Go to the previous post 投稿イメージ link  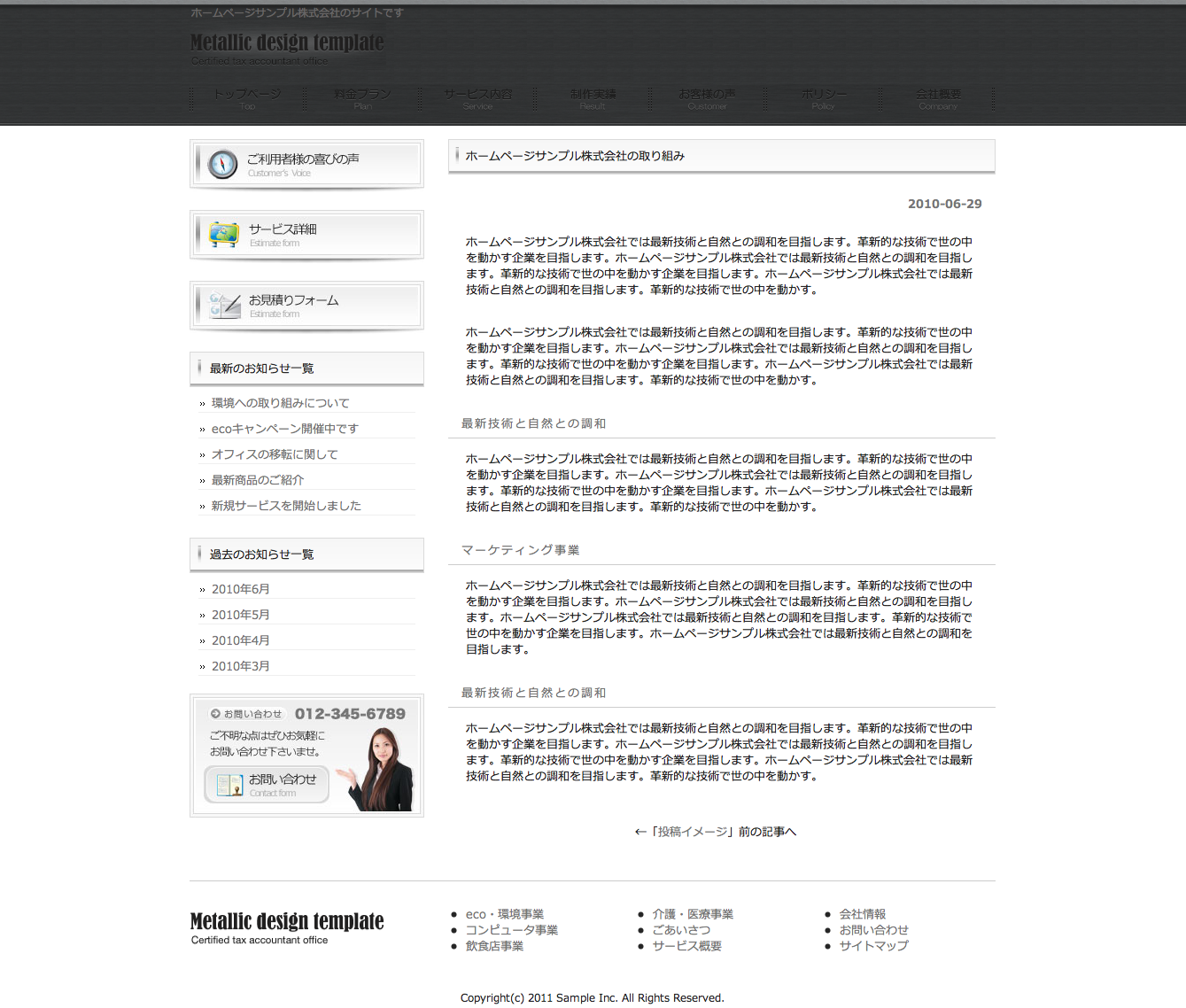(716, 832)
